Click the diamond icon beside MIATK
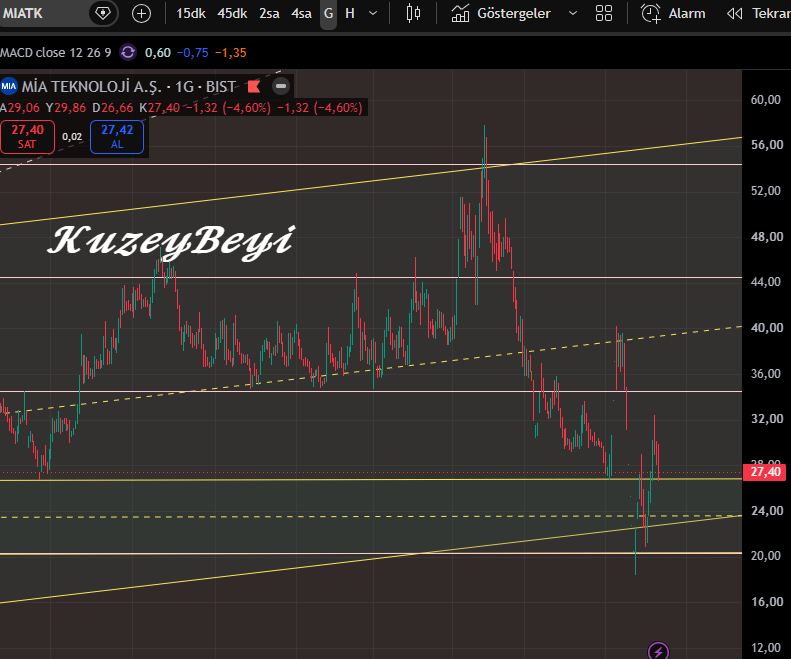The image size is (791, 659). click(103, 13)
